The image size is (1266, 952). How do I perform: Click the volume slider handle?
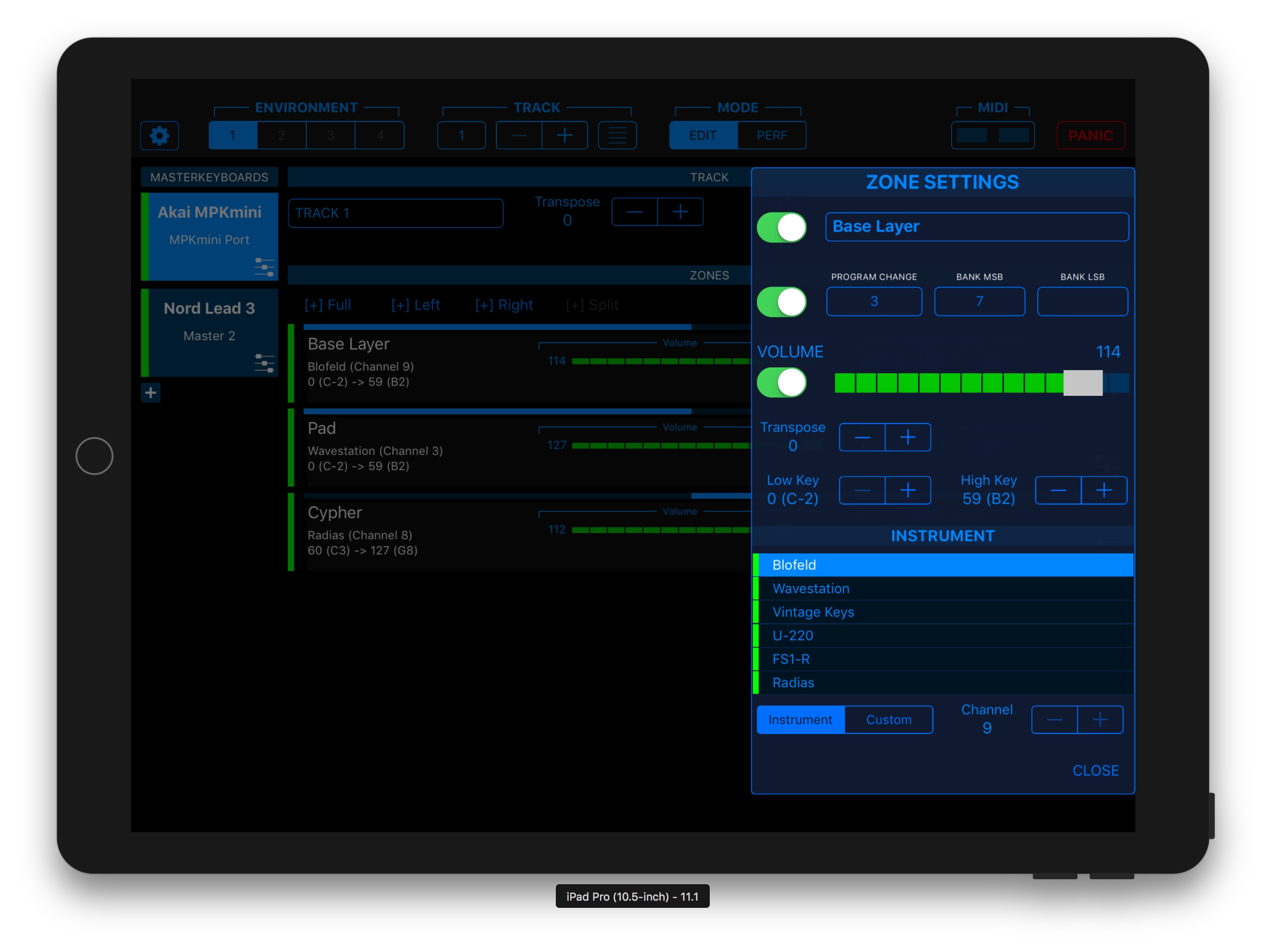pos(1082,383)
